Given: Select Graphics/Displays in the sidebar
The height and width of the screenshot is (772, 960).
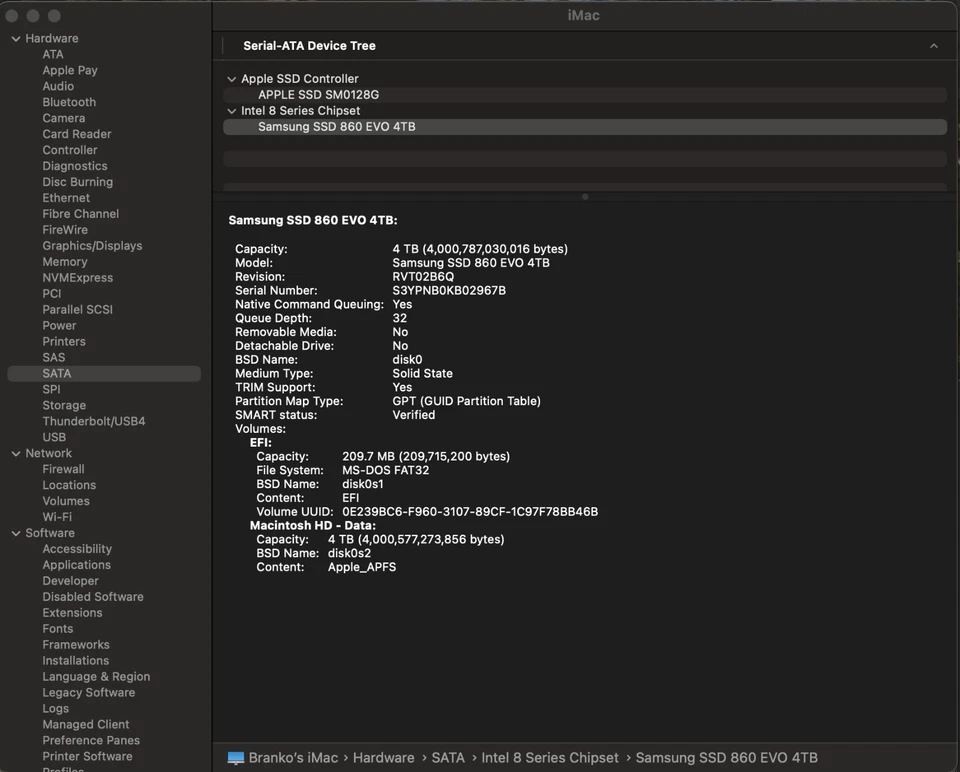Looking at the screenshot, I should point(92,245).
